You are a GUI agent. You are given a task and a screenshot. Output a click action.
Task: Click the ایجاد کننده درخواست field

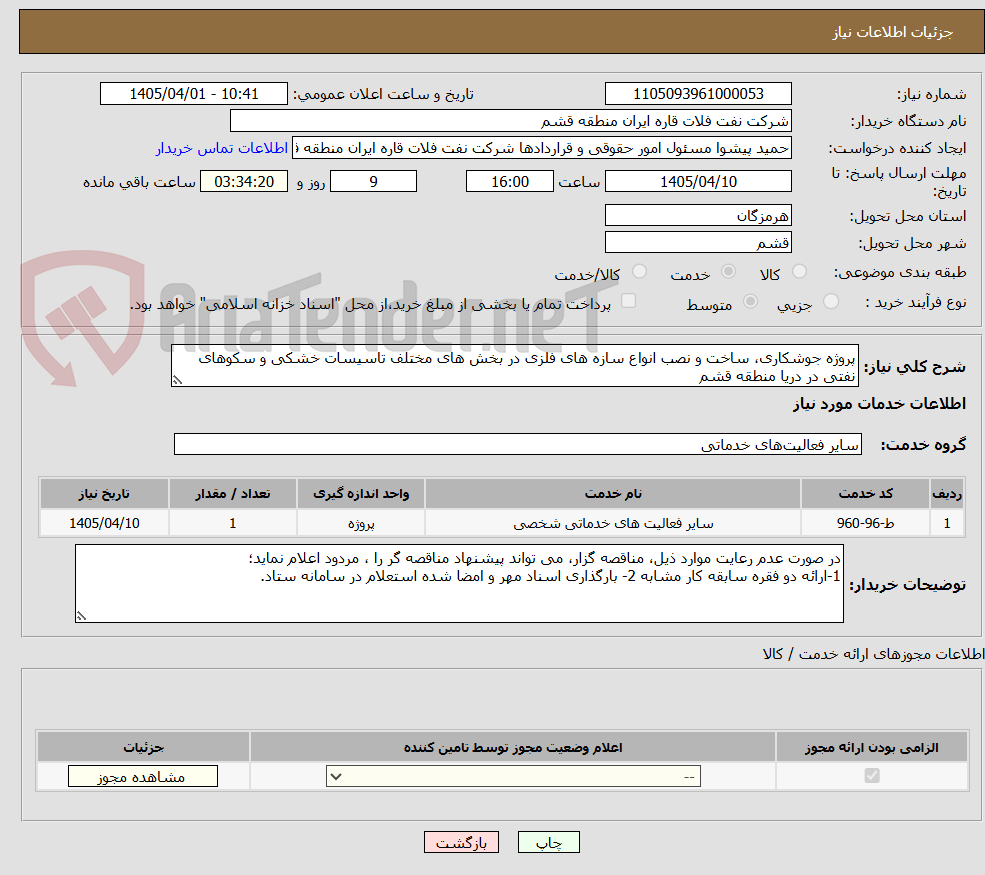pyautogui.click(x=541, y=148)
